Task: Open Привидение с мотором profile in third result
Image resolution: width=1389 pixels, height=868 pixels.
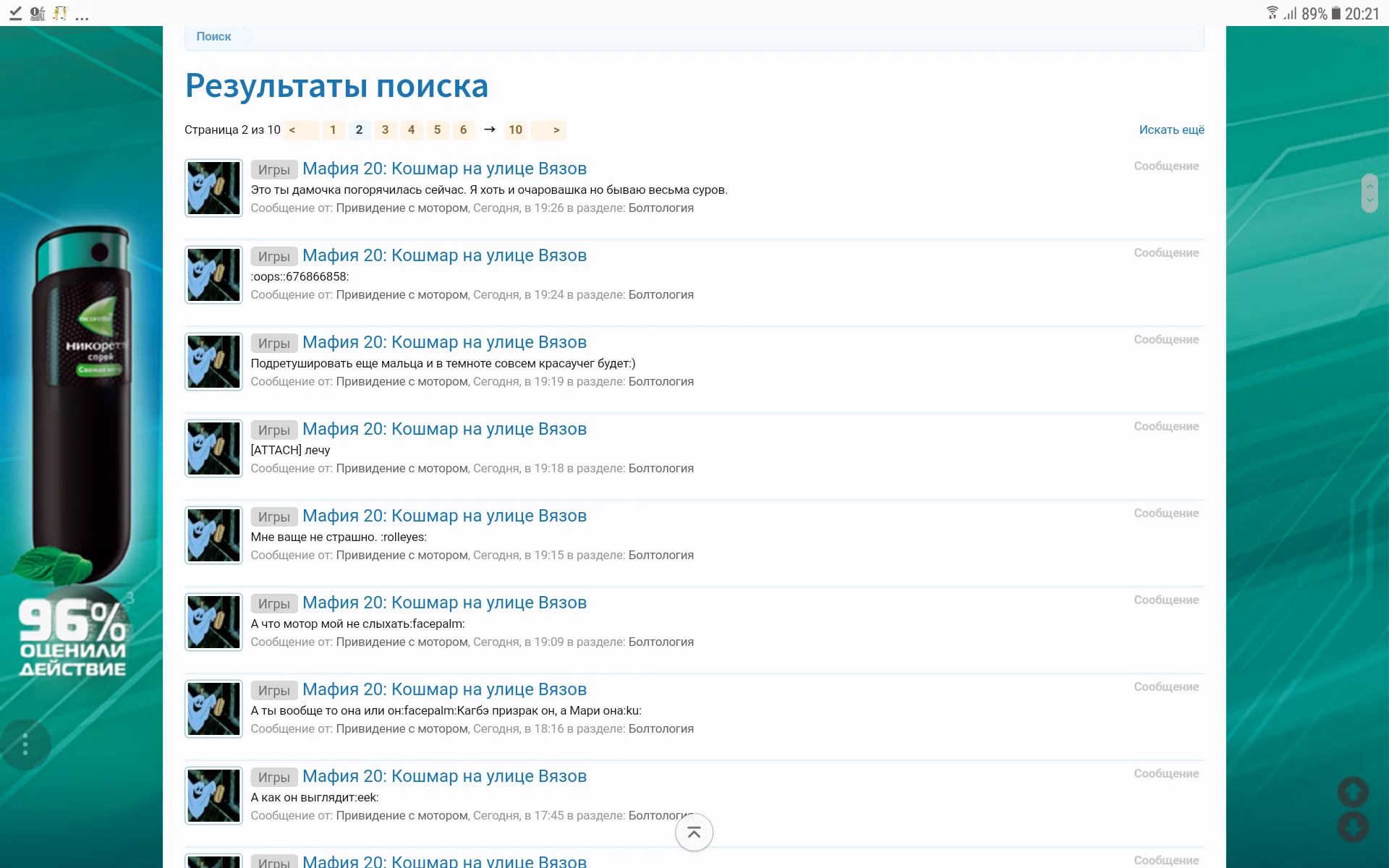Action: click(x=402, y=382)
